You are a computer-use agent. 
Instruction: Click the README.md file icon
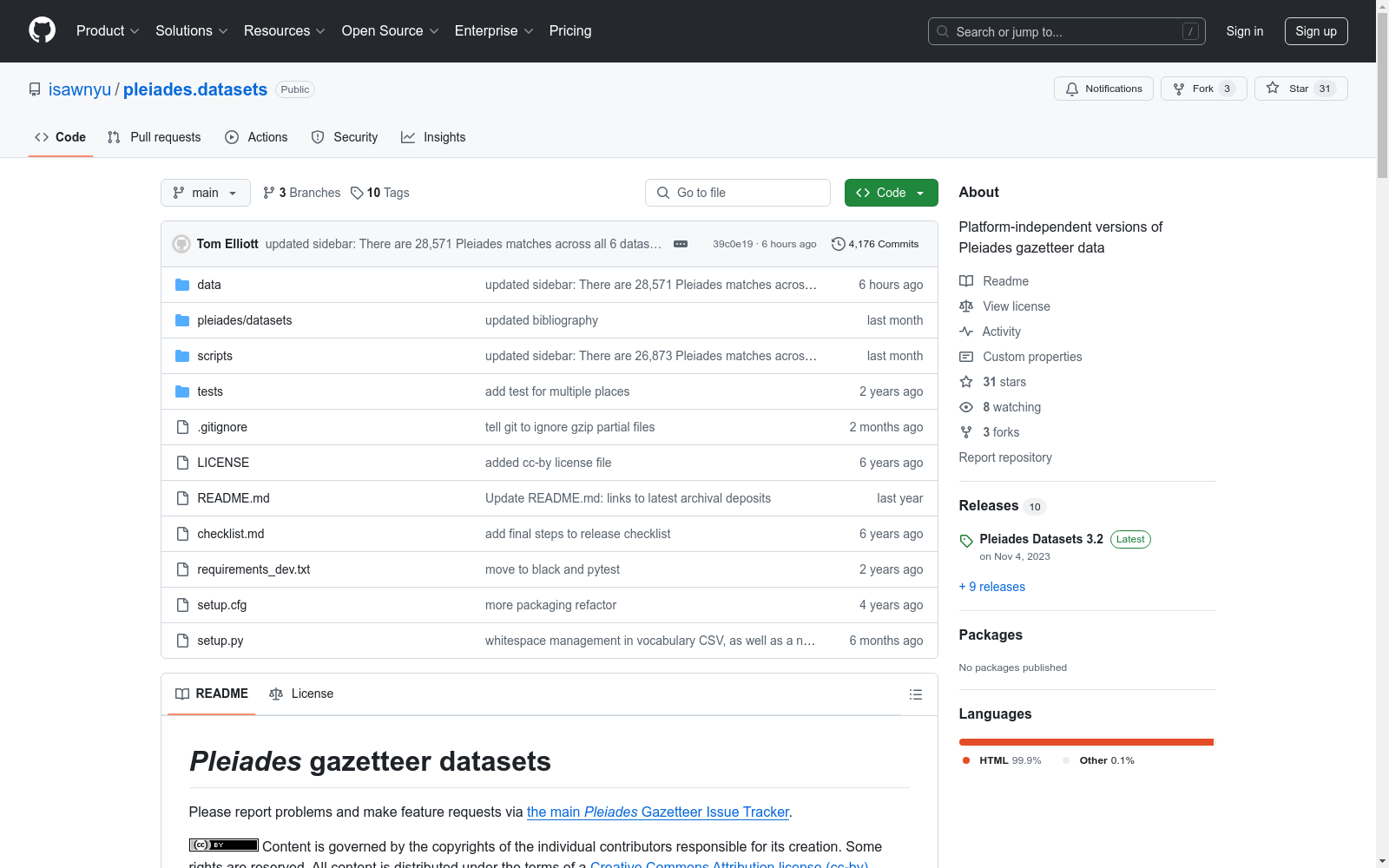coord(182,498)
